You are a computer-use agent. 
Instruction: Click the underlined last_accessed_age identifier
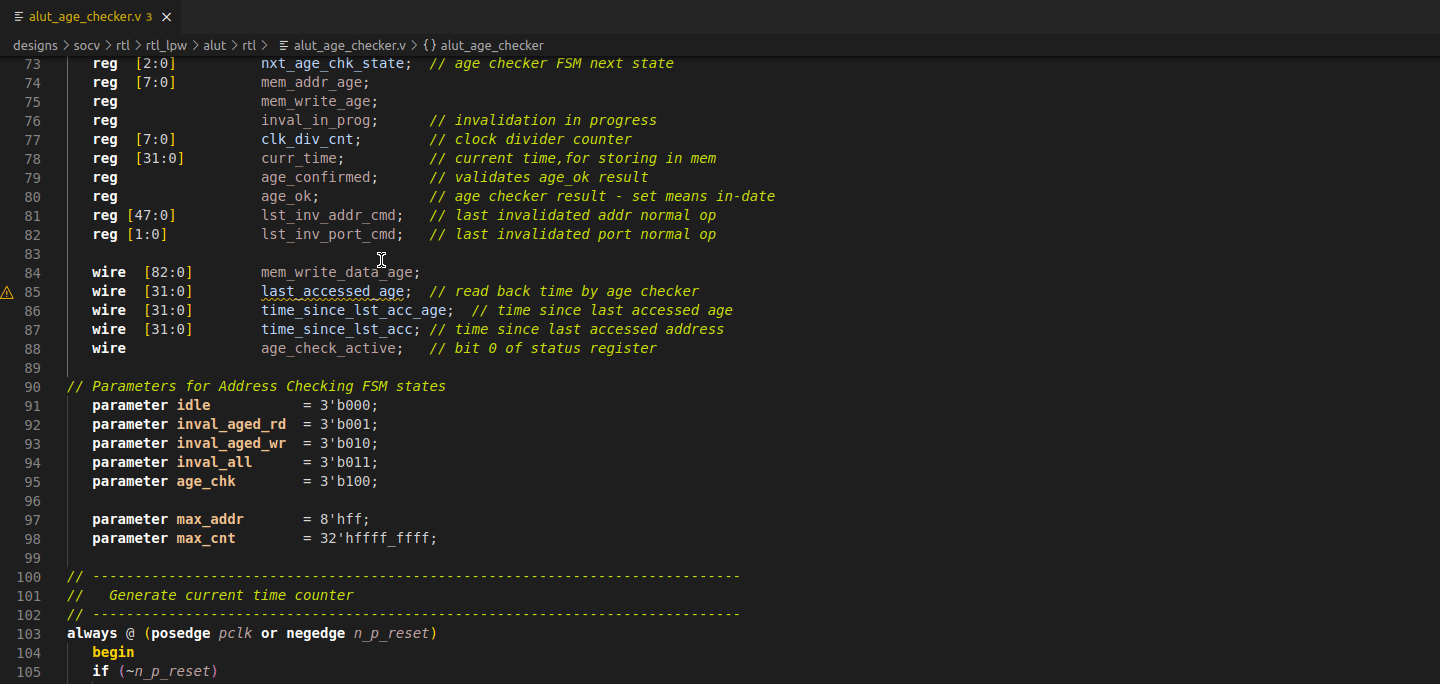pyautogui.click(x=332, y=292)
